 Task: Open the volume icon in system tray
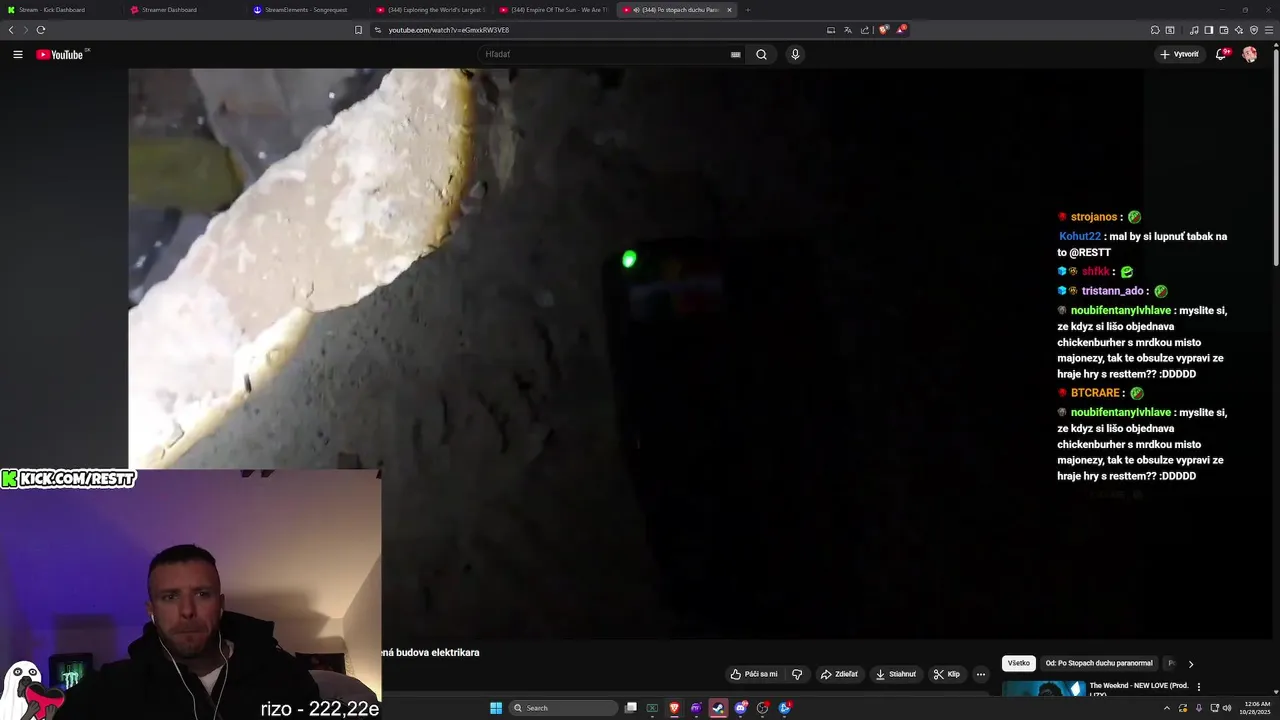(x=1227, y=708)
